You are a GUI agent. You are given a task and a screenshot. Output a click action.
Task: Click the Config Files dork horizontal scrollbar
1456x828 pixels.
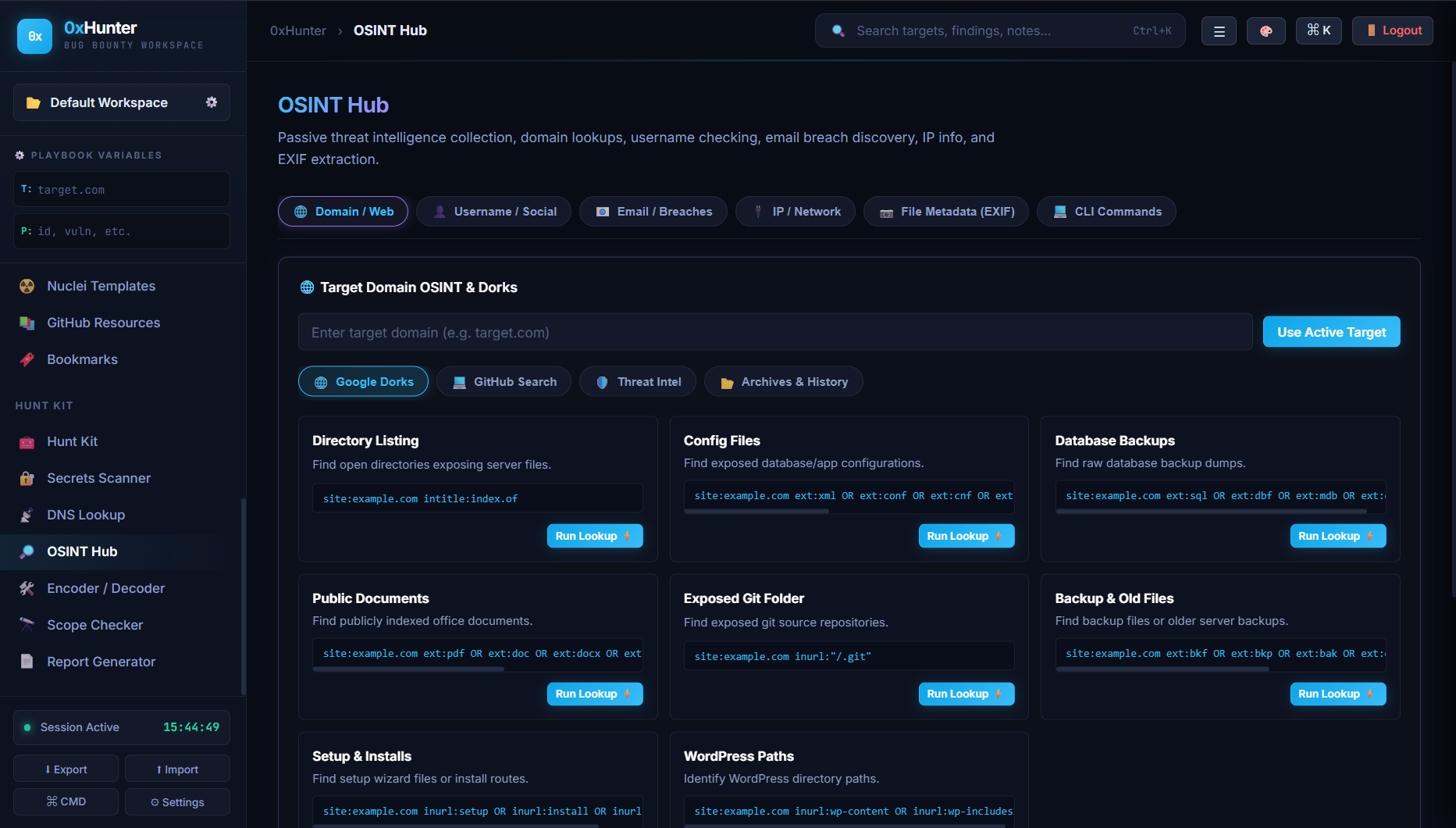(x=756, y=512)
